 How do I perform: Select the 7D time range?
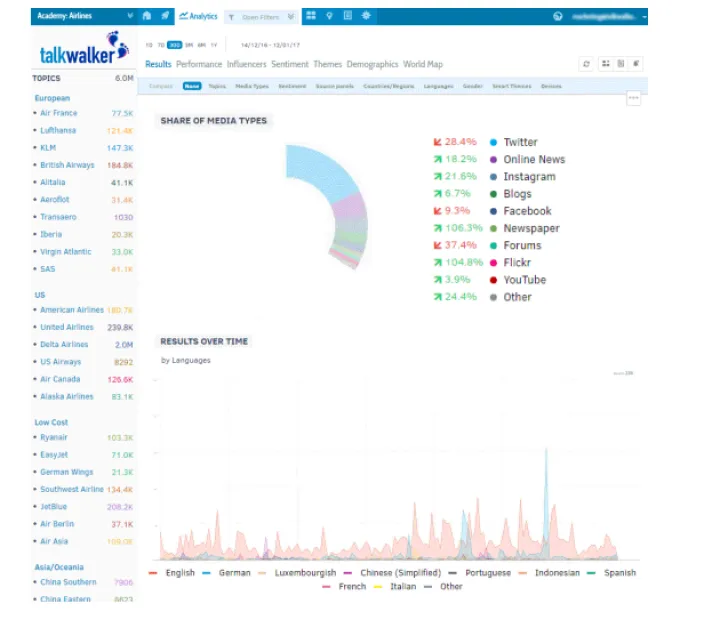click(161, 45)
